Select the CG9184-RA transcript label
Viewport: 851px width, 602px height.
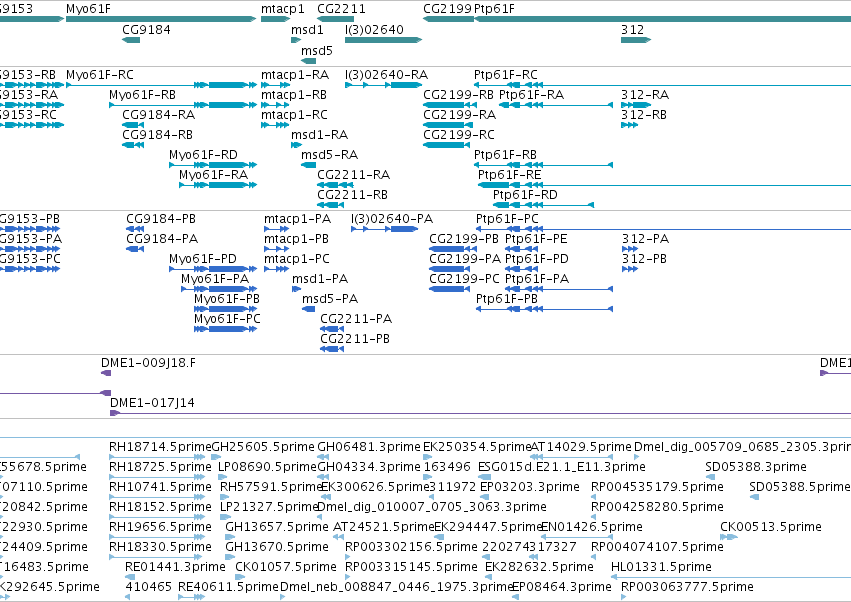158,115
